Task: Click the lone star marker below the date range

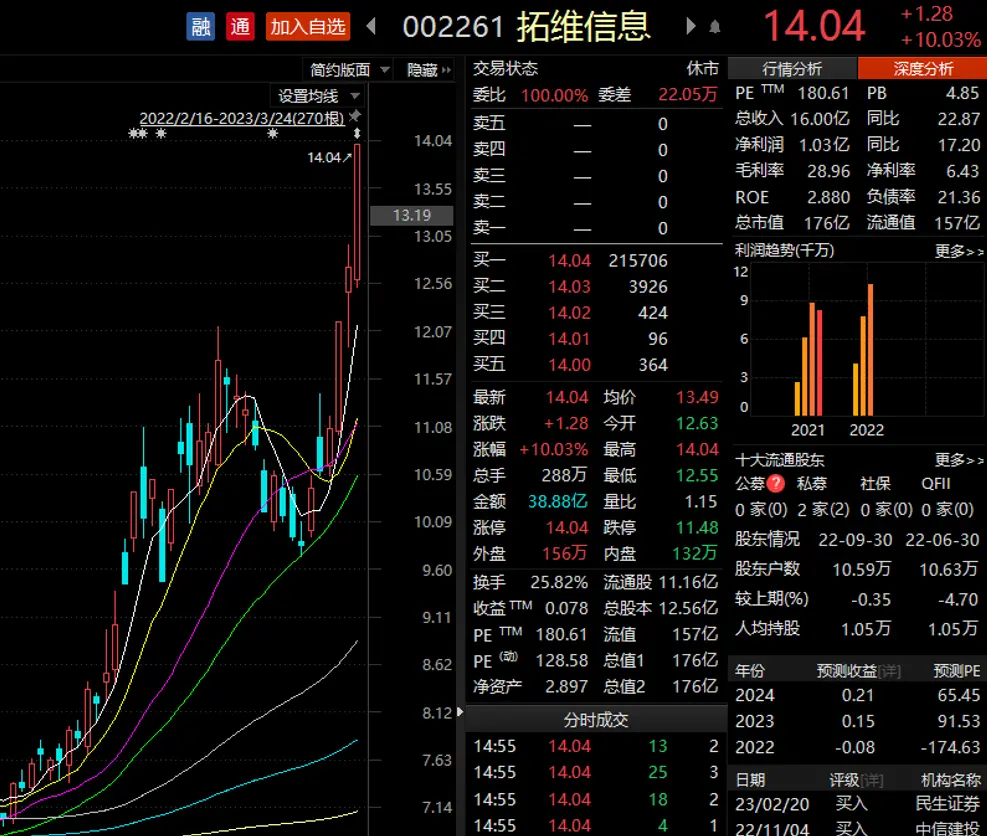Action: click(x=273, y=133)
